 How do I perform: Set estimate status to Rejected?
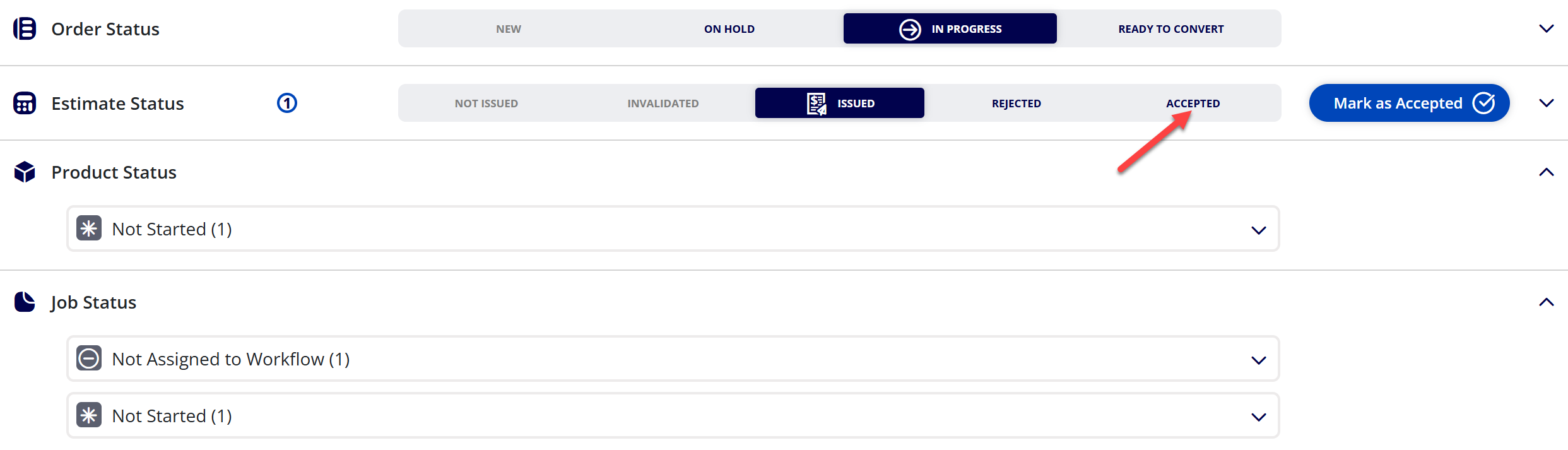1017,104
